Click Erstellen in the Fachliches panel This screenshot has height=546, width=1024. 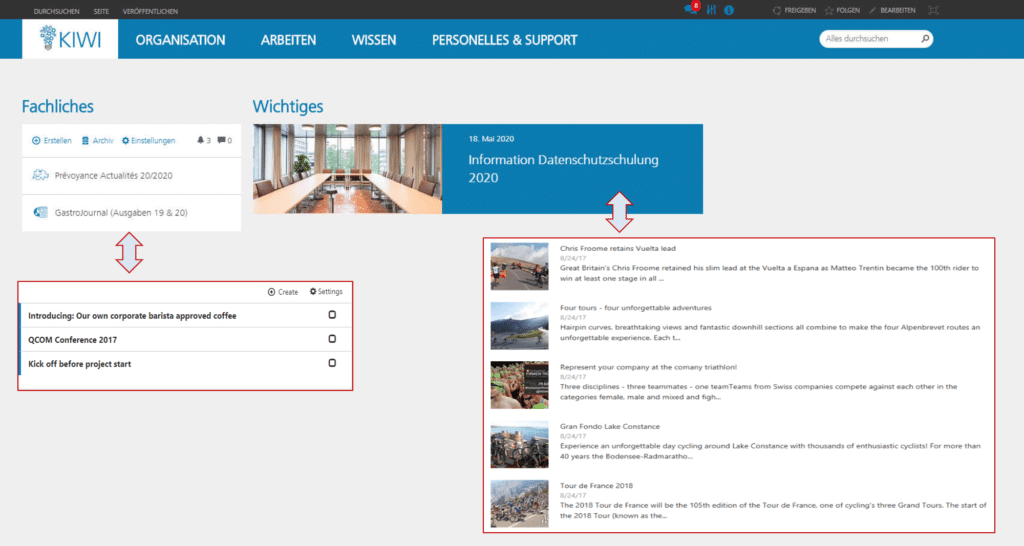coord(52,140)
